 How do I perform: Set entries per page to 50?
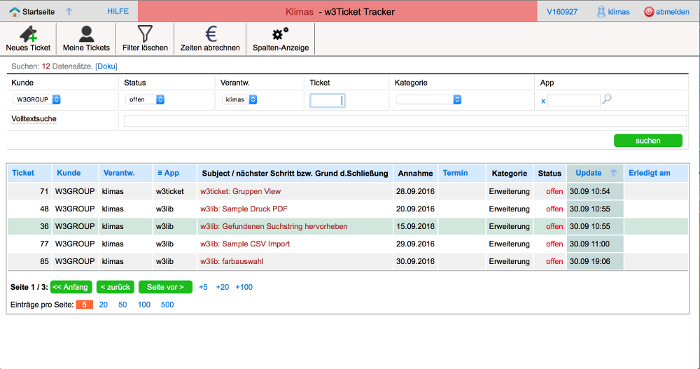[x=122, y=305]
